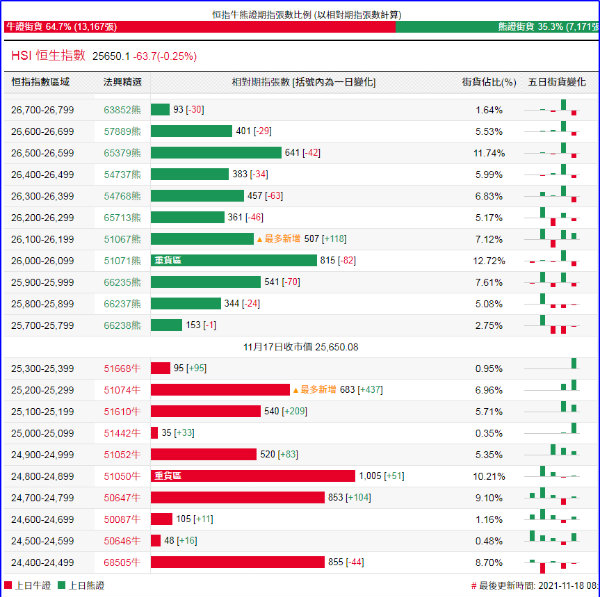
Task: Click the green bar in the 26,500-26,599 row
Action: (x=216, y=153)
